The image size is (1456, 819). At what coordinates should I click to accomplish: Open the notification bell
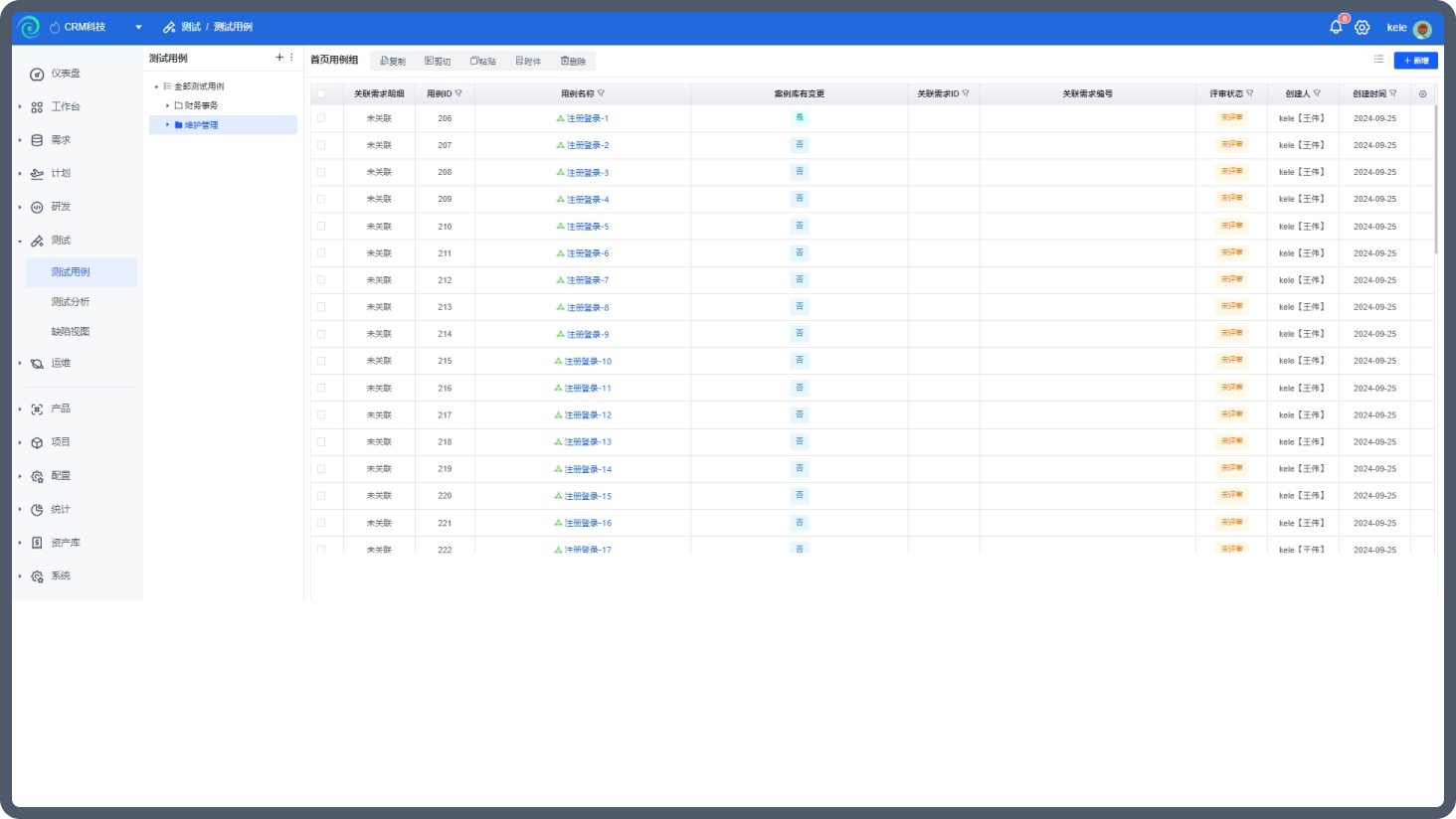tap(1336, 27)
